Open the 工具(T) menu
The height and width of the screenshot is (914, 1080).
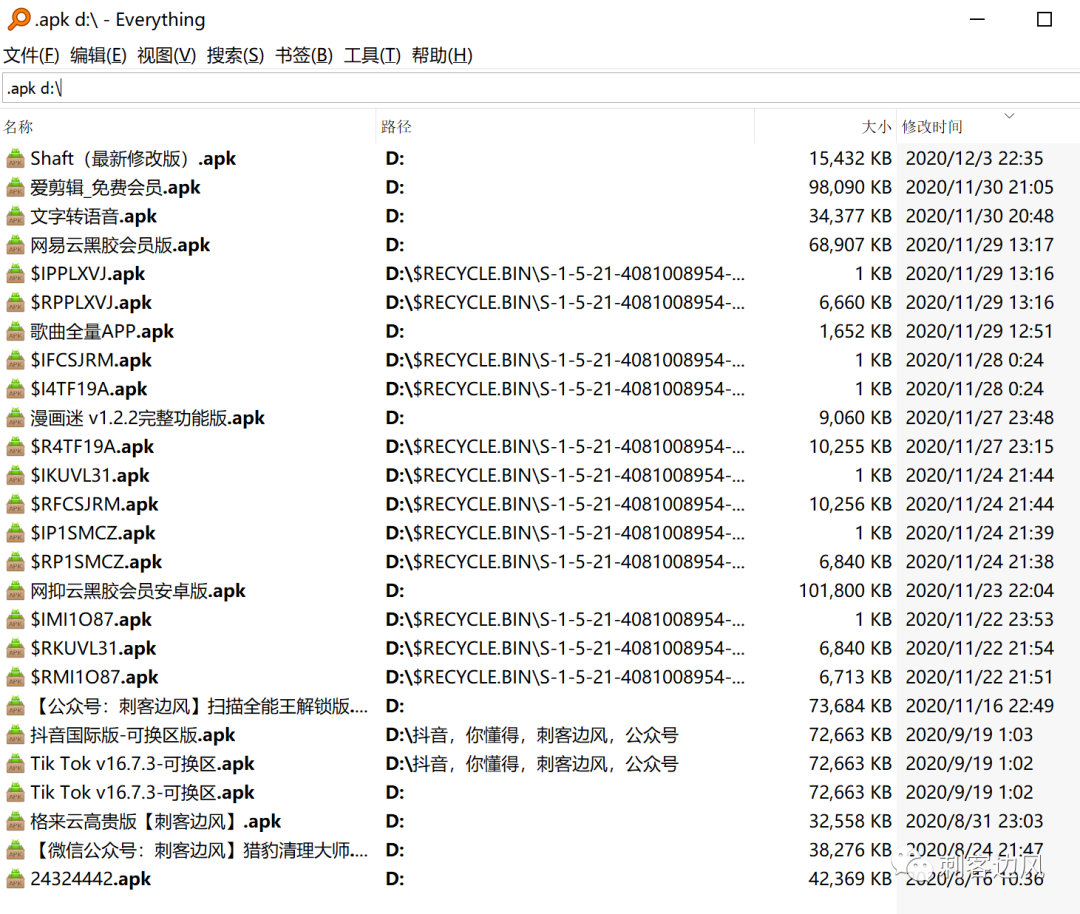click(x=372, y=55)
